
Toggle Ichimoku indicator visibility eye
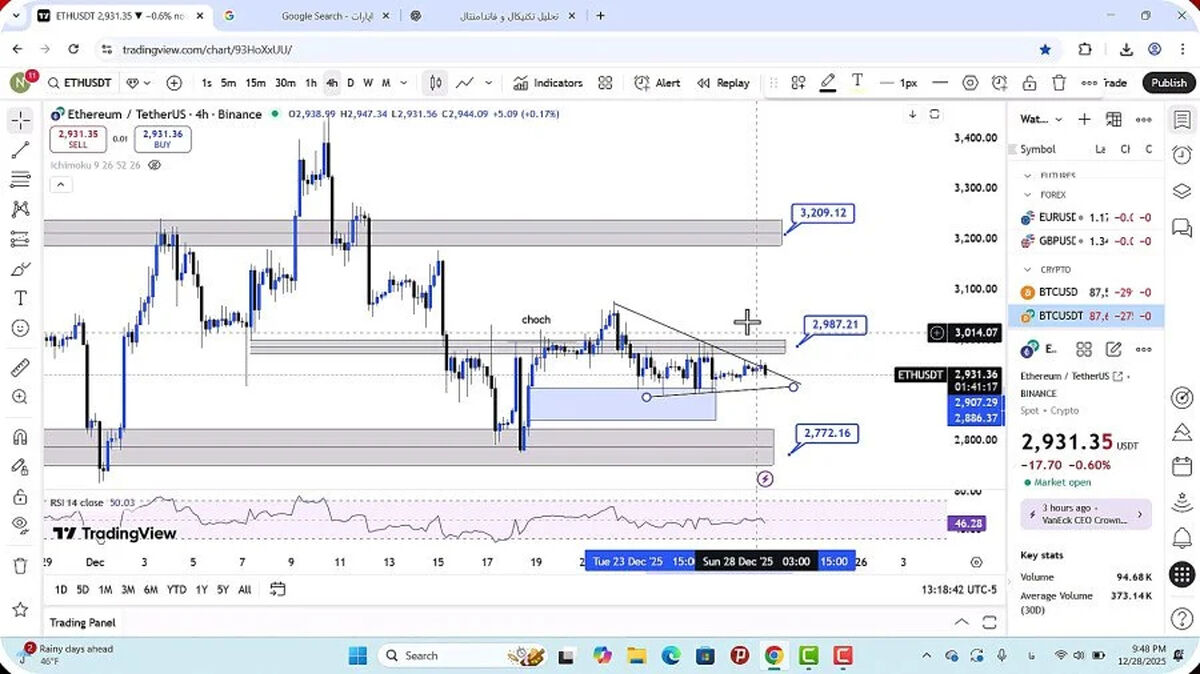pyautogui.click(x=154, y=165)
